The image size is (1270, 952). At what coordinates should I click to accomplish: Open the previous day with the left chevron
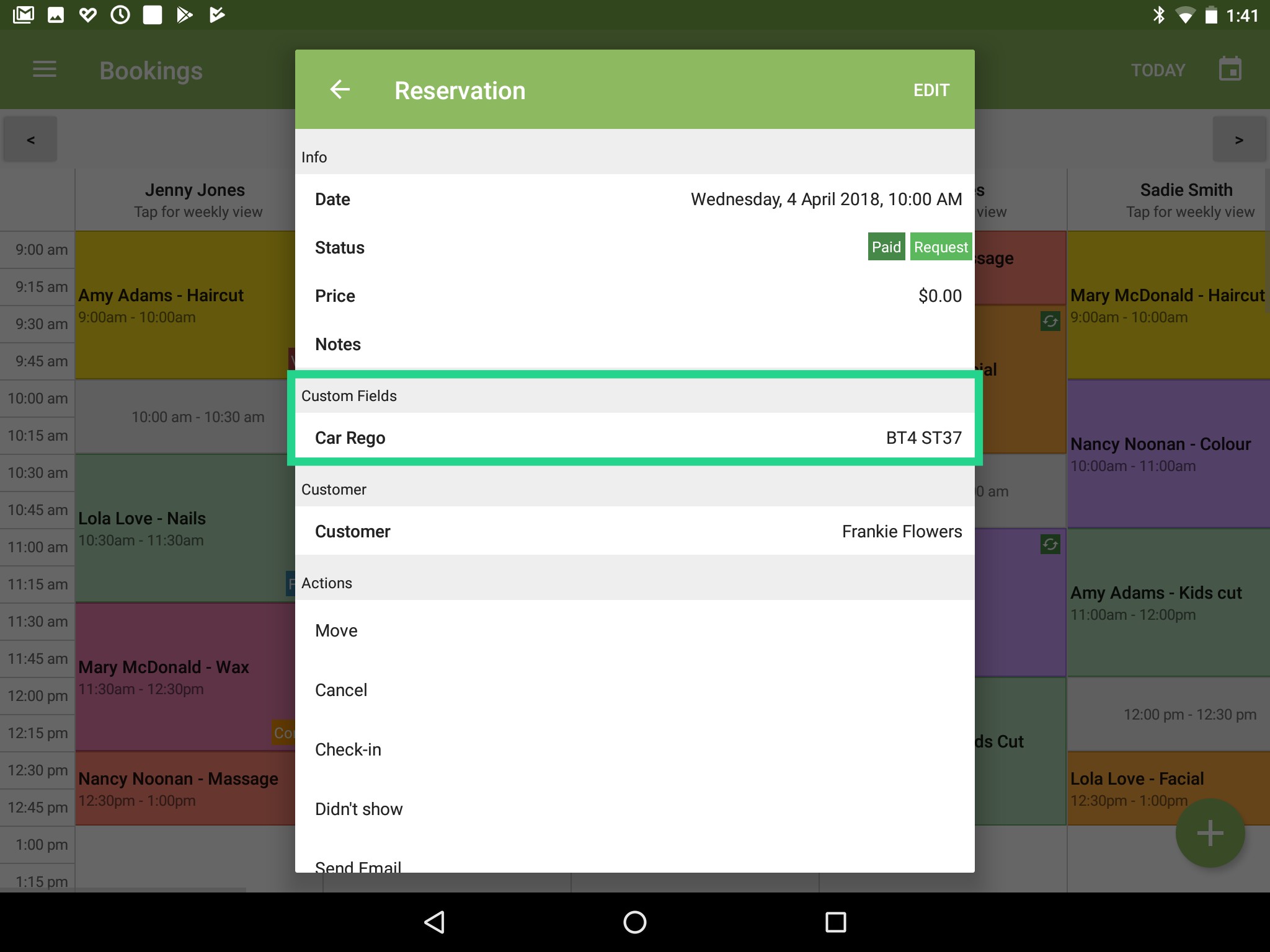click(x=29, y=139)
